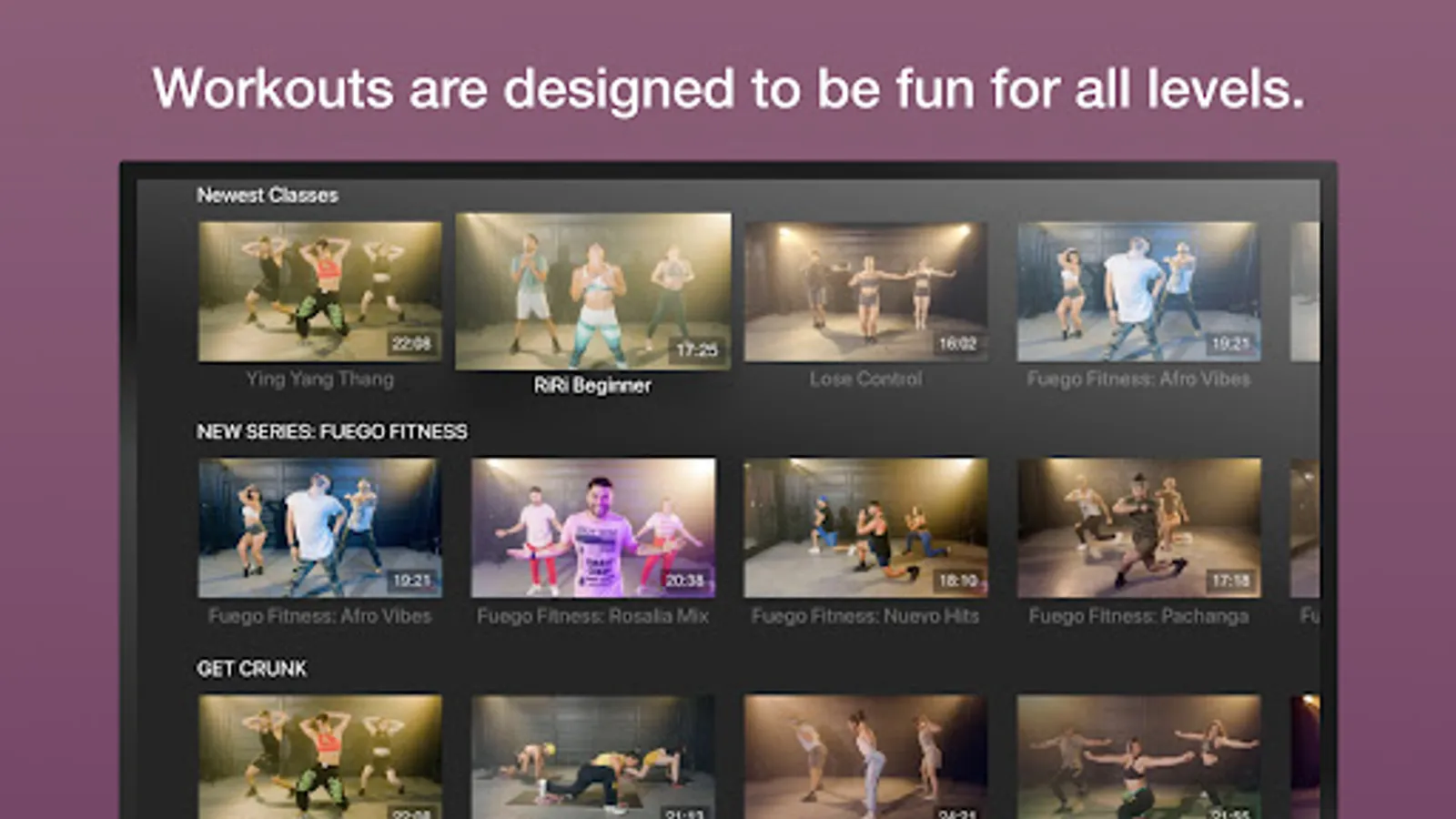Open the Afro Vibes thumbnail under Newest Classes
Image resolution: width=1456 pixels, height=819 pixels.
(1138, 291)
